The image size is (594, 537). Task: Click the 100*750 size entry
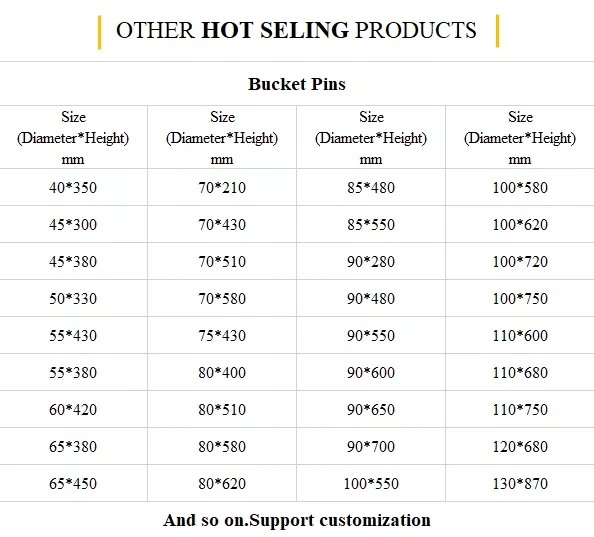coord(520,298)
